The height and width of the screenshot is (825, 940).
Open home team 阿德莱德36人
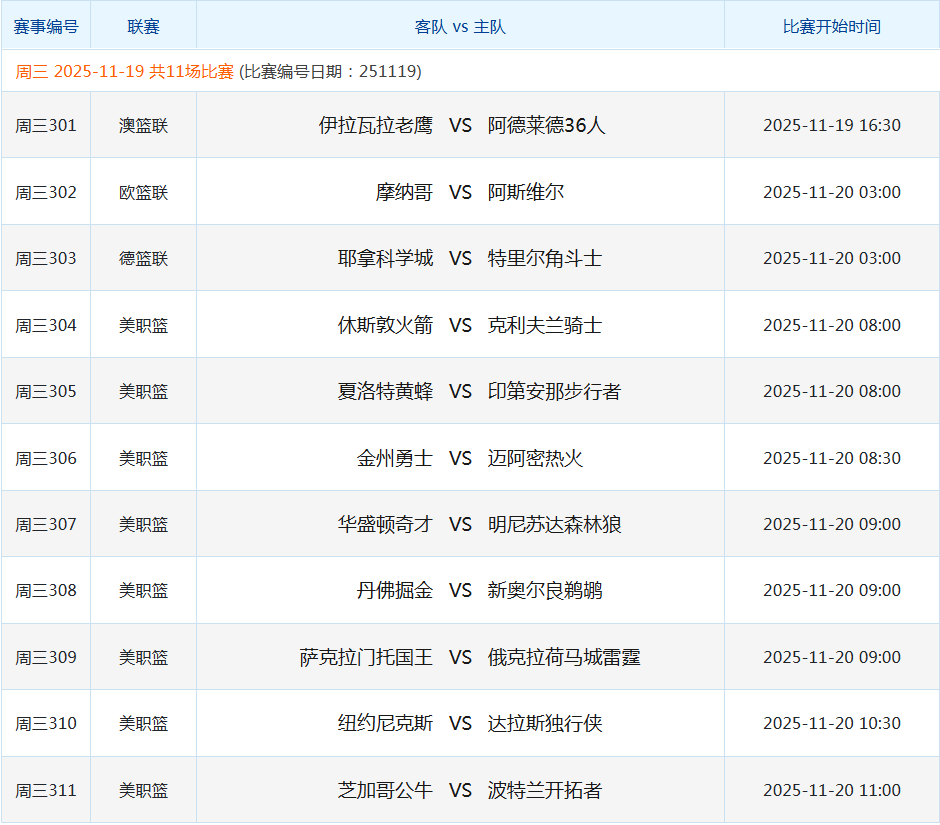pyautogui.click(x=547, y=125)
